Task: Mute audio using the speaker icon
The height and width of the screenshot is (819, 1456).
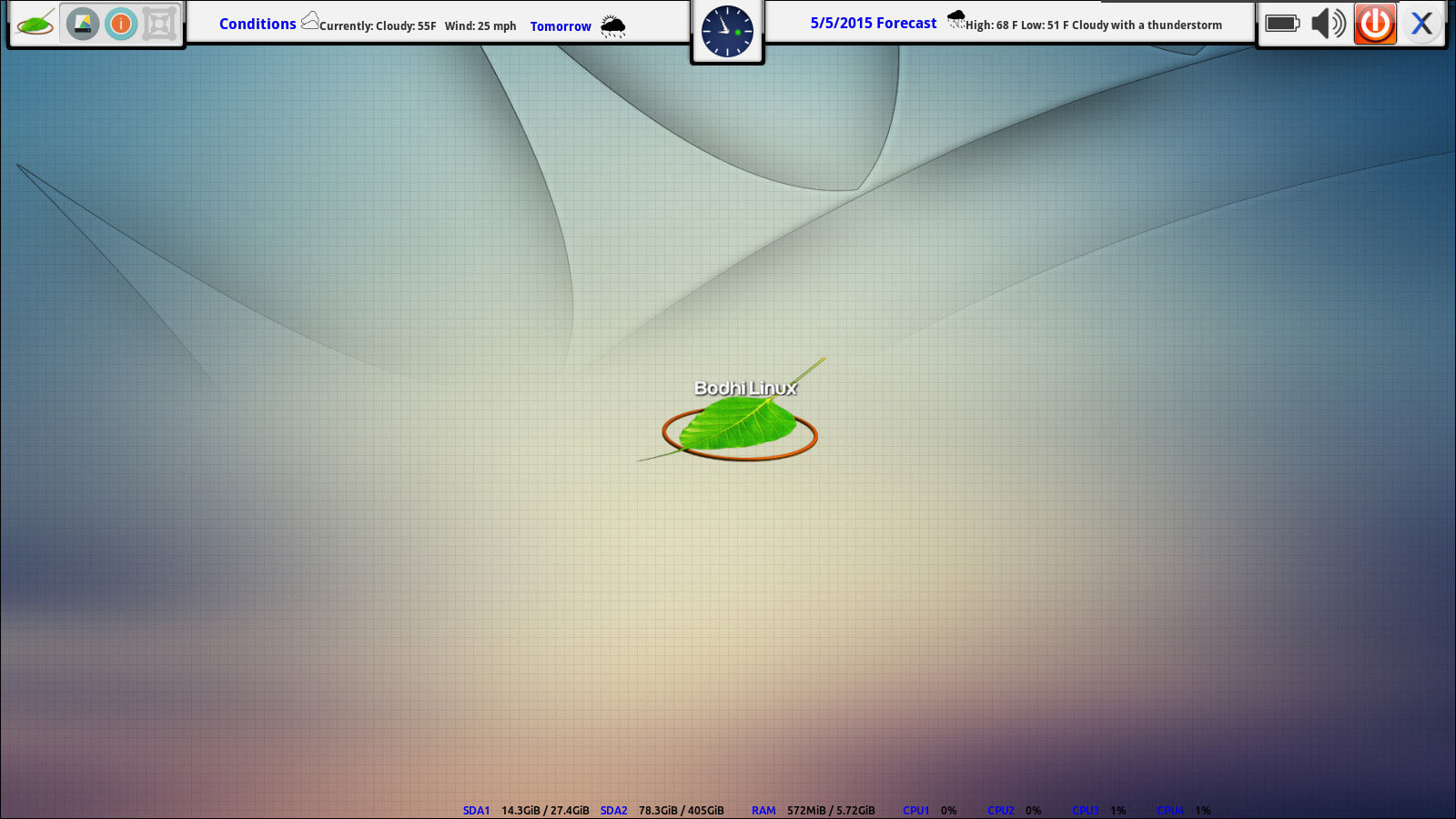Action: tap(1329, 24)
